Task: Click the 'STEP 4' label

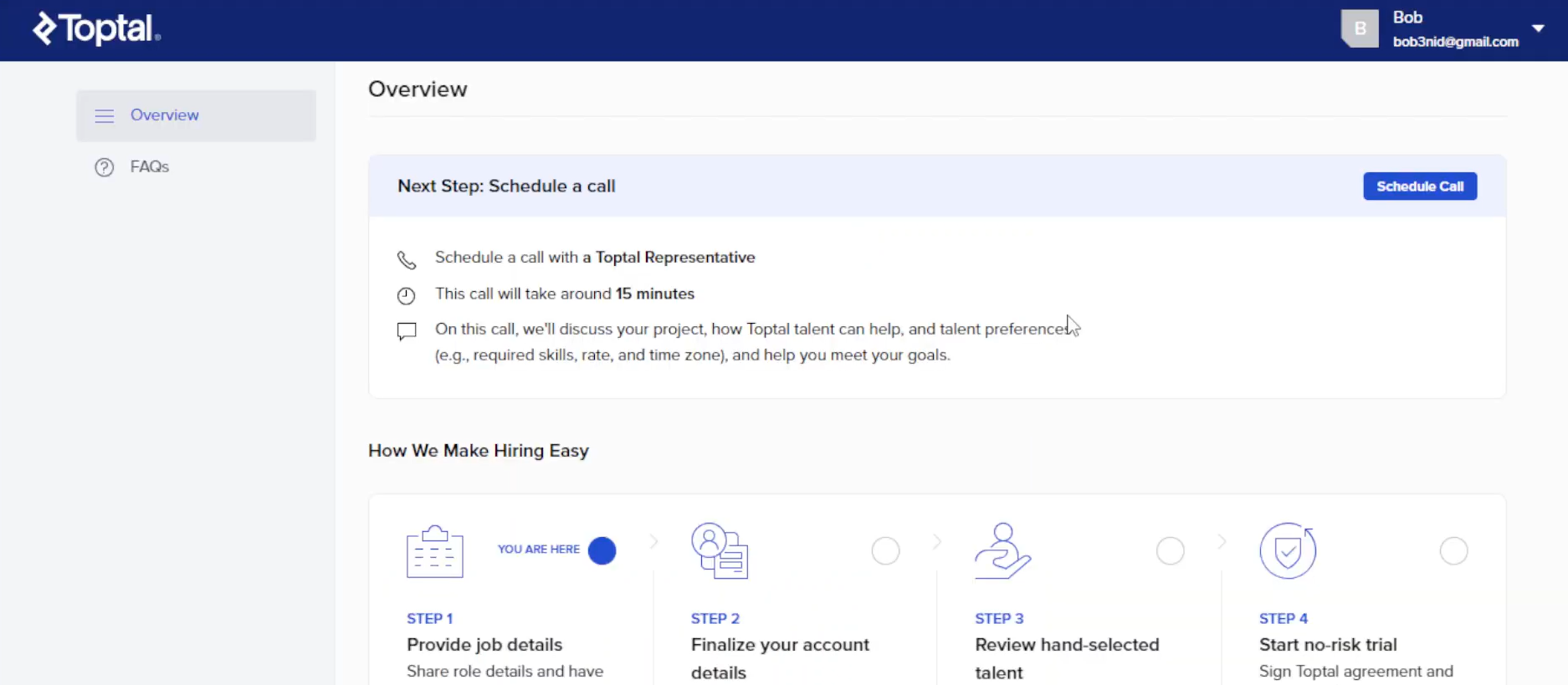Action: (1284, 619)
